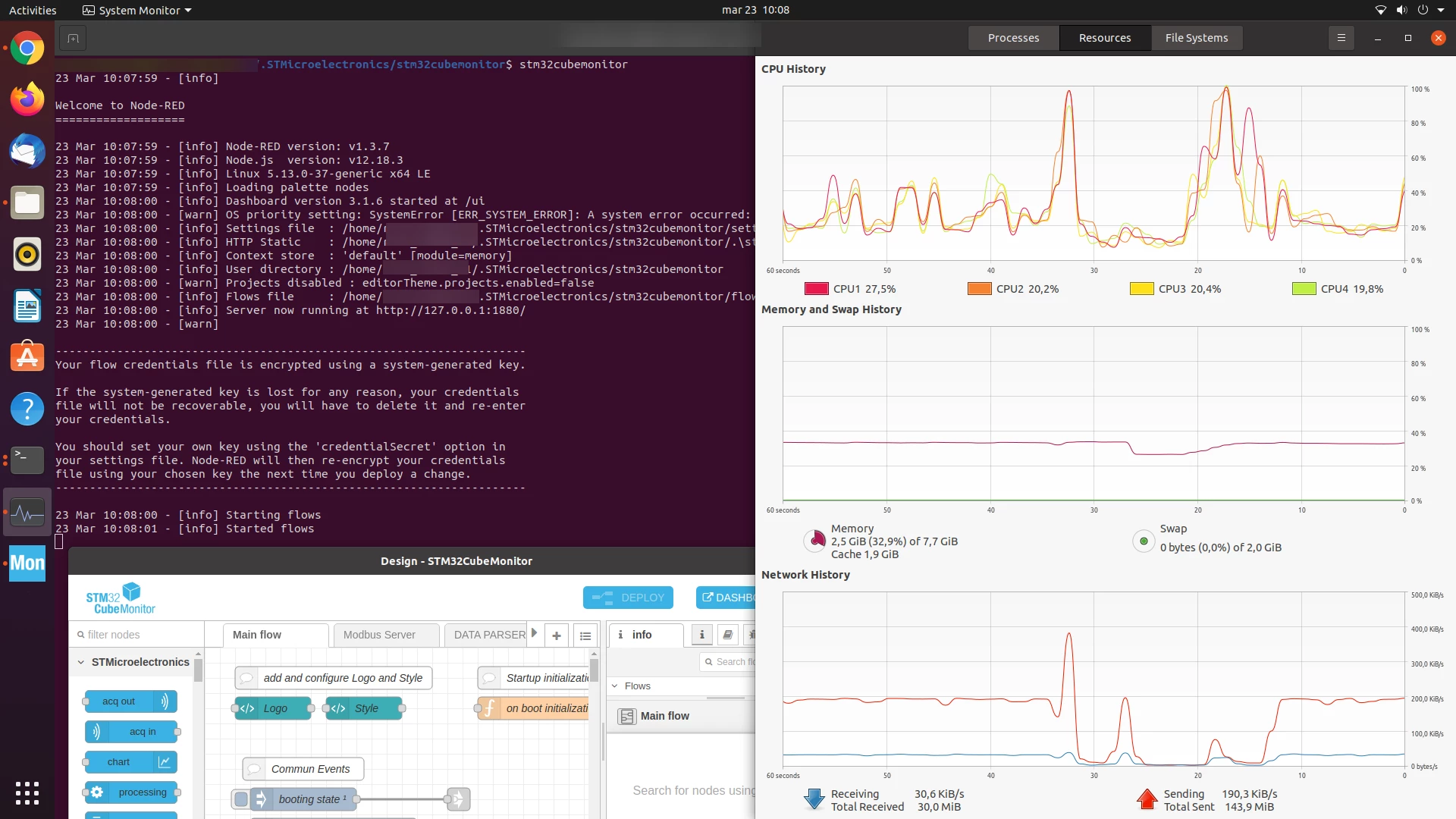Select the Resources tab

[x=1105, y=38]
